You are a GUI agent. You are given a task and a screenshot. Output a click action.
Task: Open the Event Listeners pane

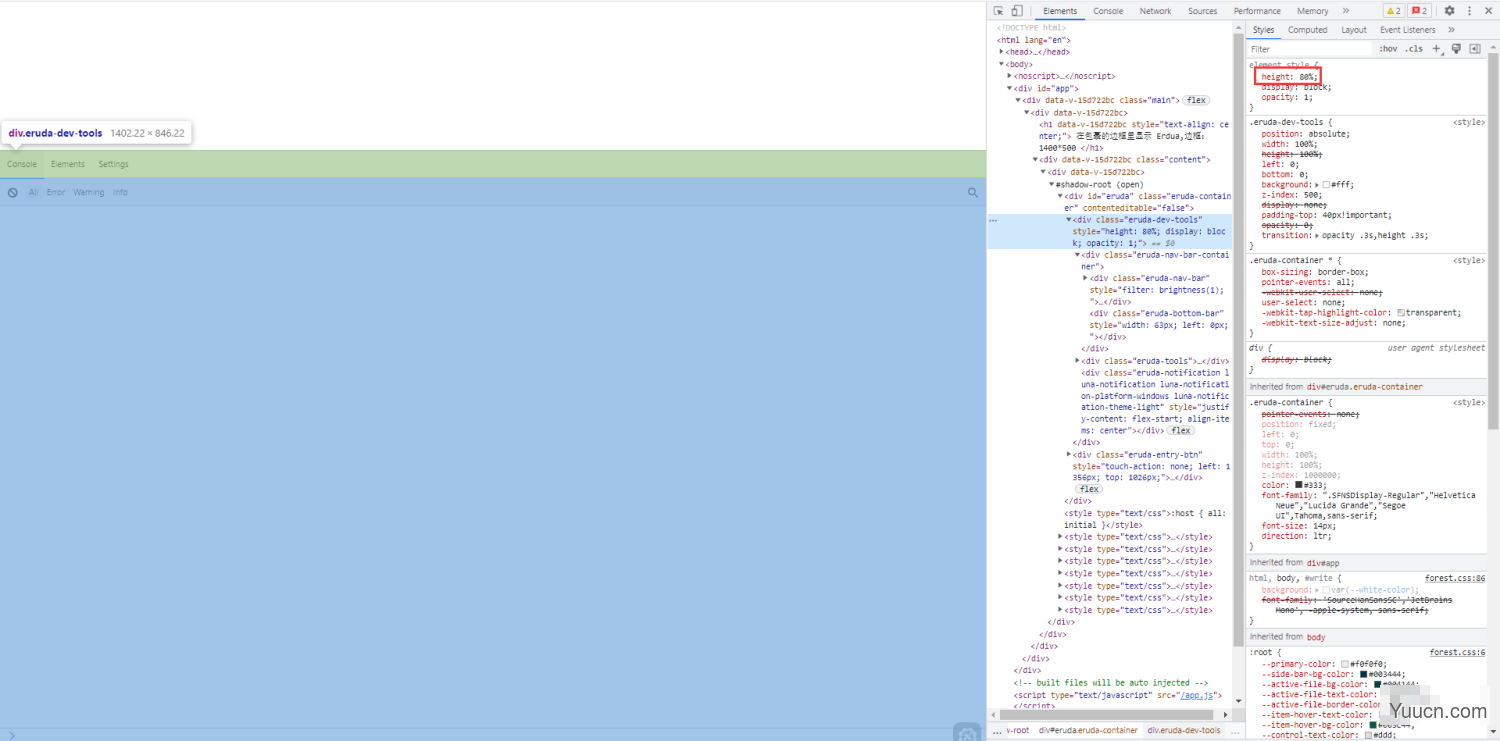(1408, 30)
